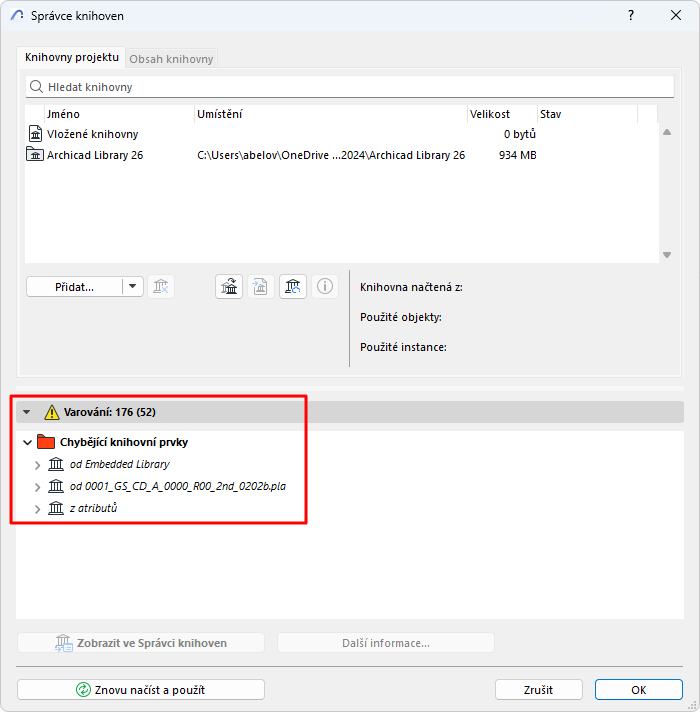Viewport: 700px width, 712px height.
Task: Click the Vložené knihovny library icon
Action: (35, 134)
